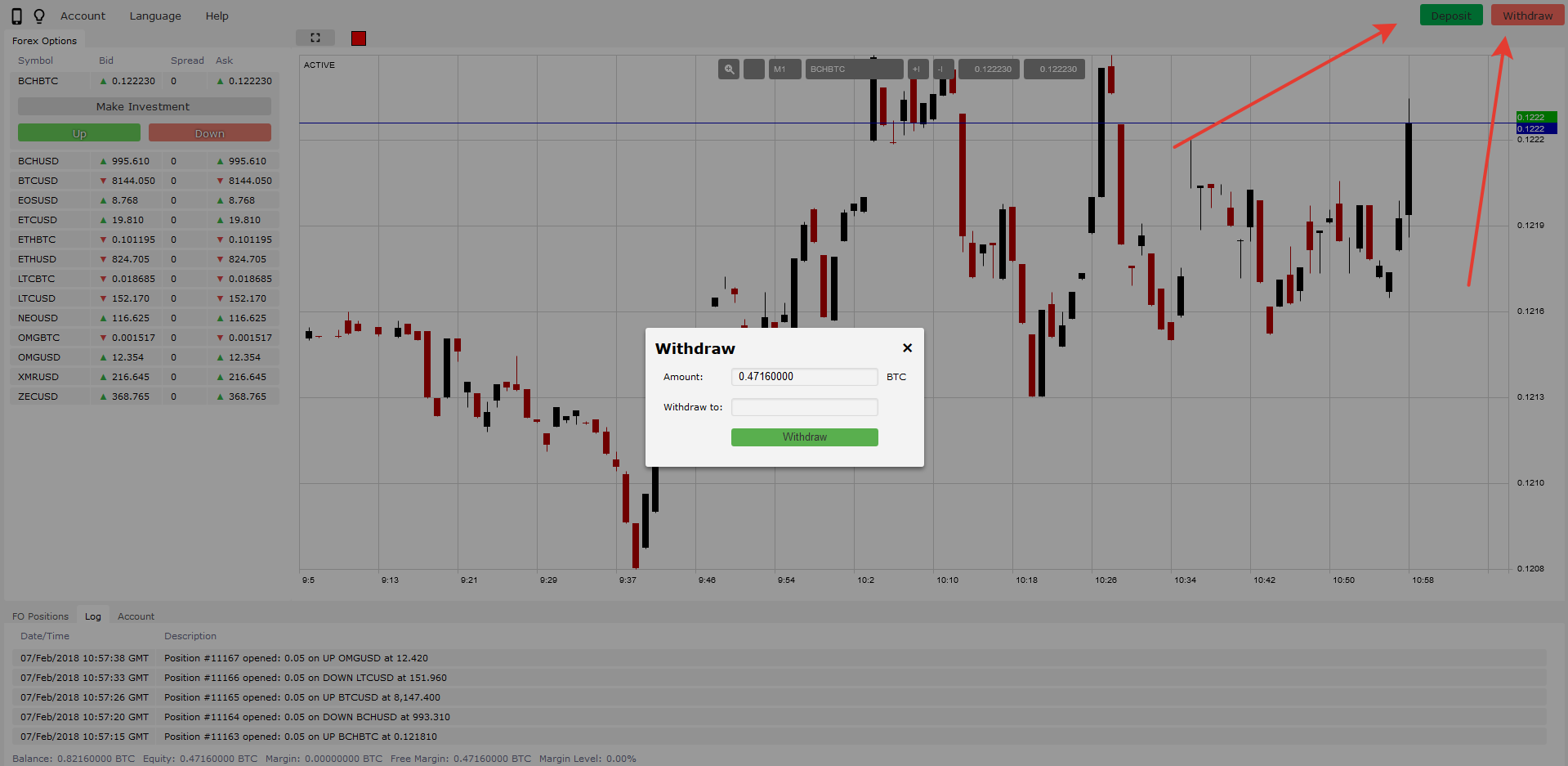Open the Language menu
Image resolution: width=1568 pixels, height=766 pixels.
155,16
